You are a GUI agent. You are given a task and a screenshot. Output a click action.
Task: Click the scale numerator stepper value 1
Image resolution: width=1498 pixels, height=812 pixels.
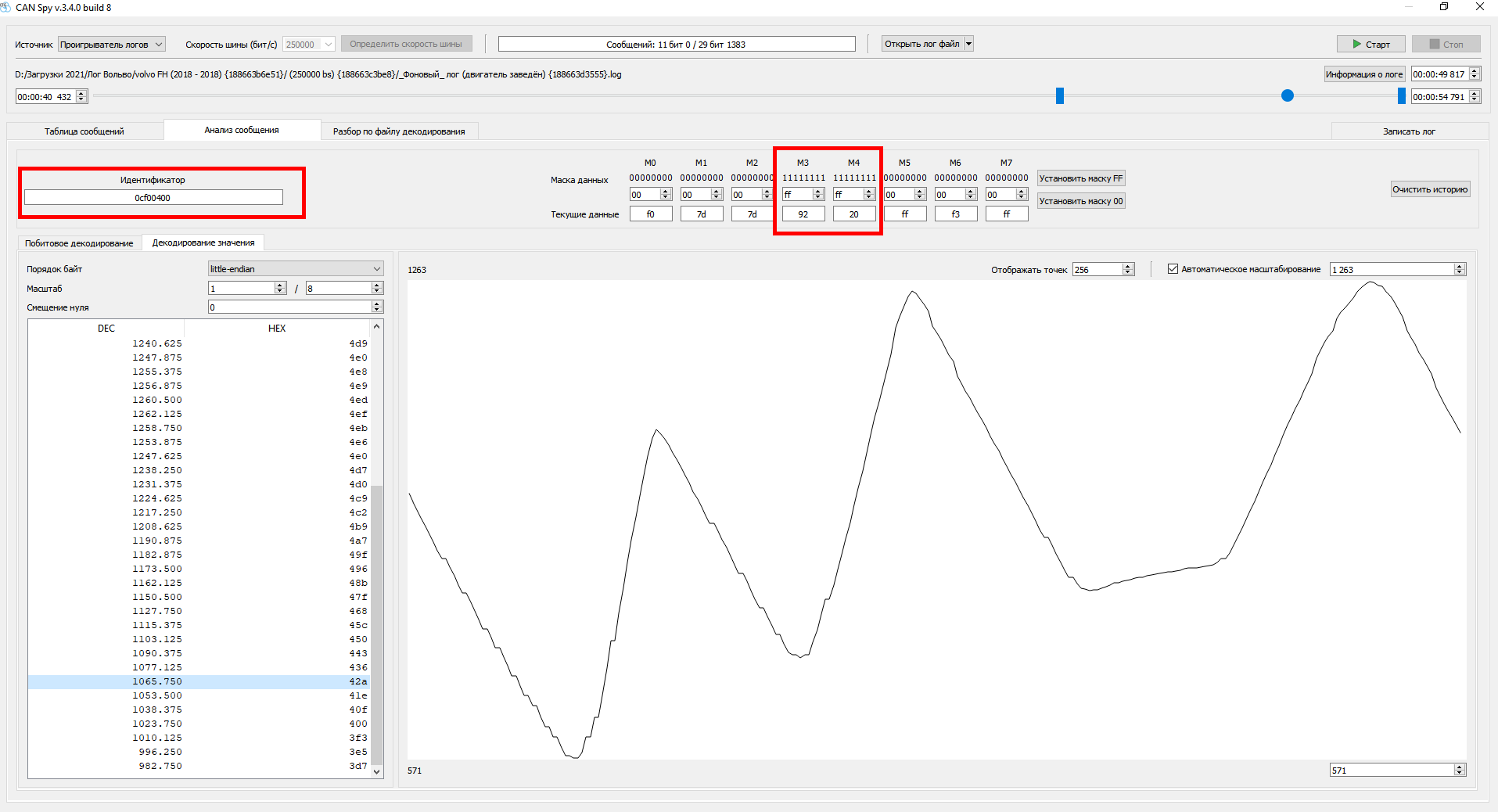[247, 289]
